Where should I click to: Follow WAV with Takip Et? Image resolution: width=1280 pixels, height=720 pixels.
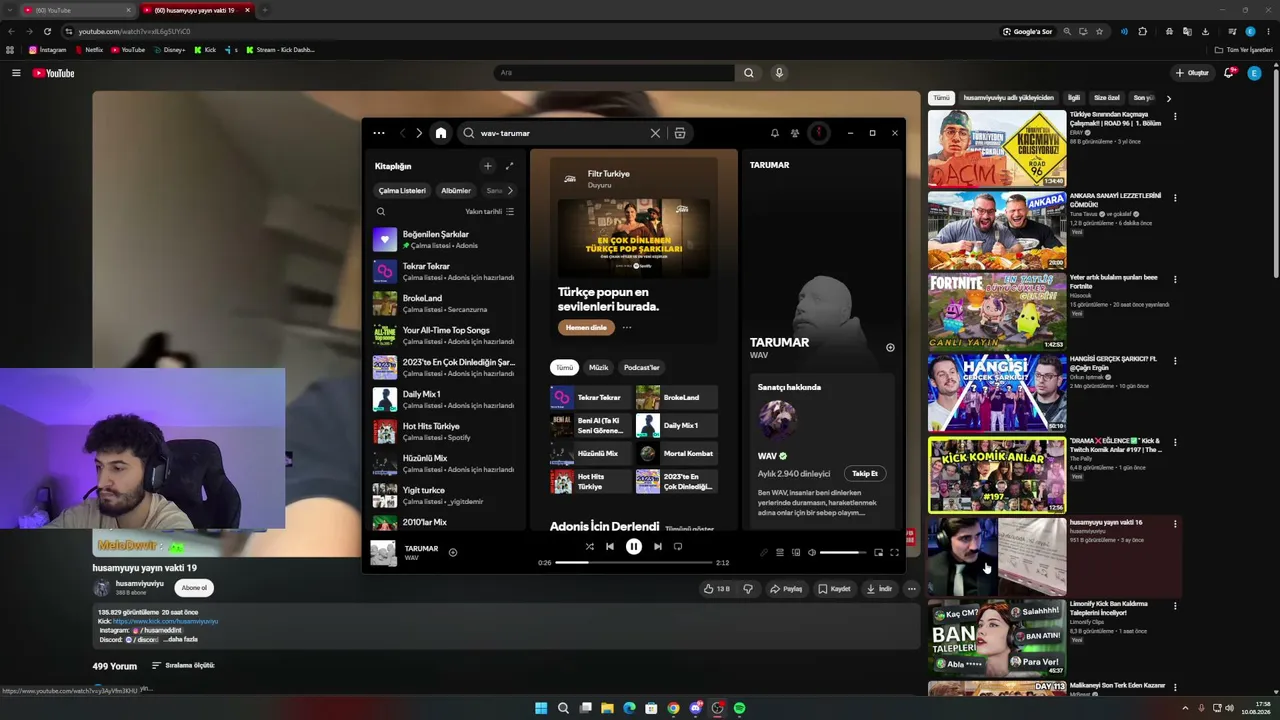click(x=865, y=474)
